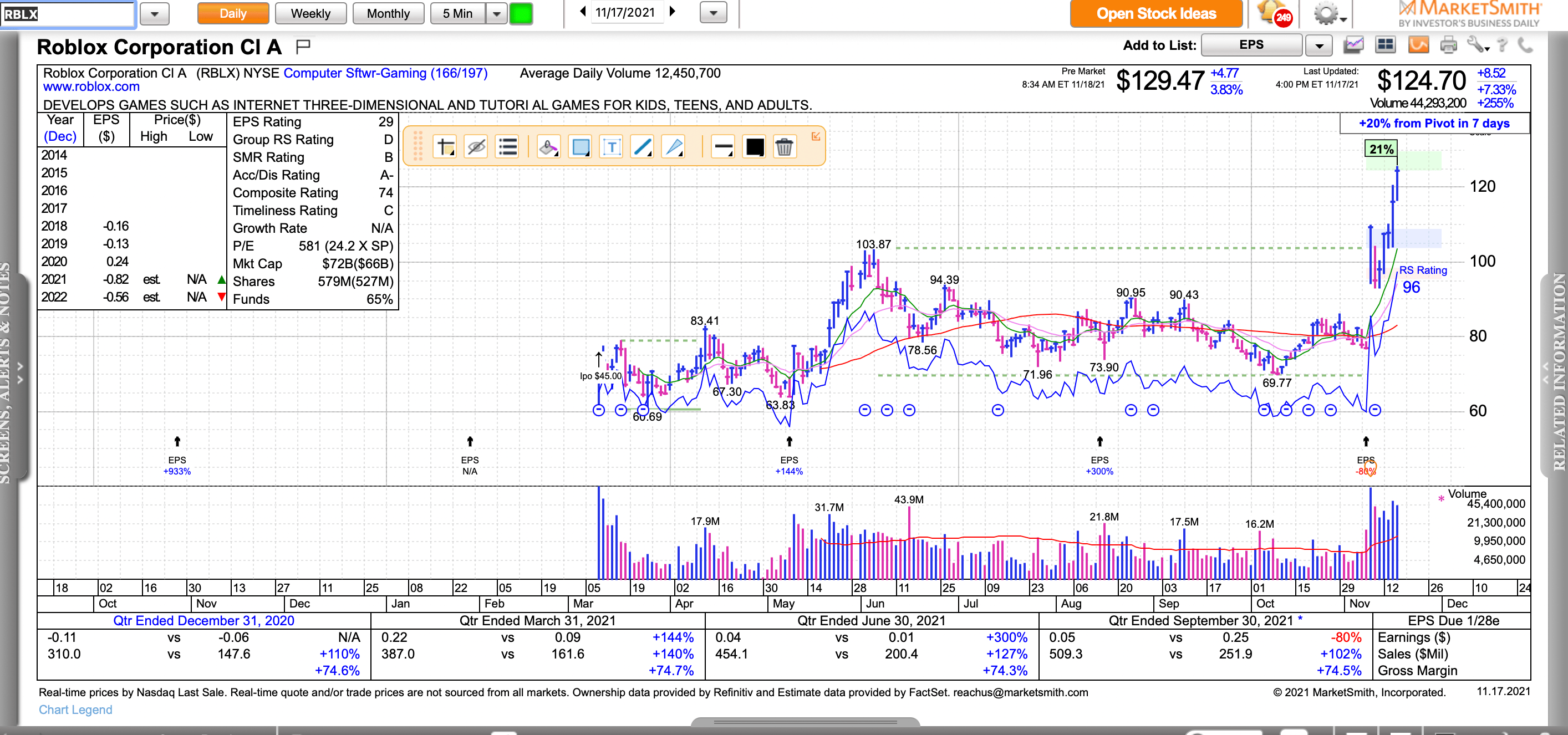Click the trash can delete icon
Viewport: 1568px width, 735px height.
tap(784, 147)
